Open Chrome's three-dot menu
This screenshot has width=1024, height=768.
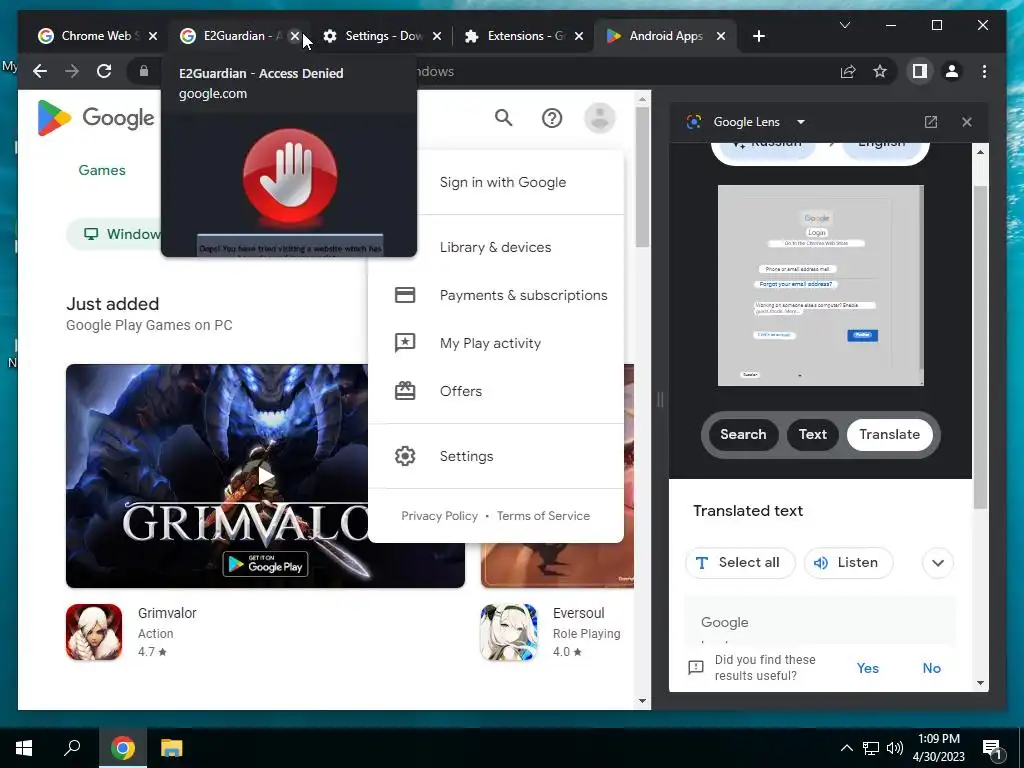pos(984,71)
